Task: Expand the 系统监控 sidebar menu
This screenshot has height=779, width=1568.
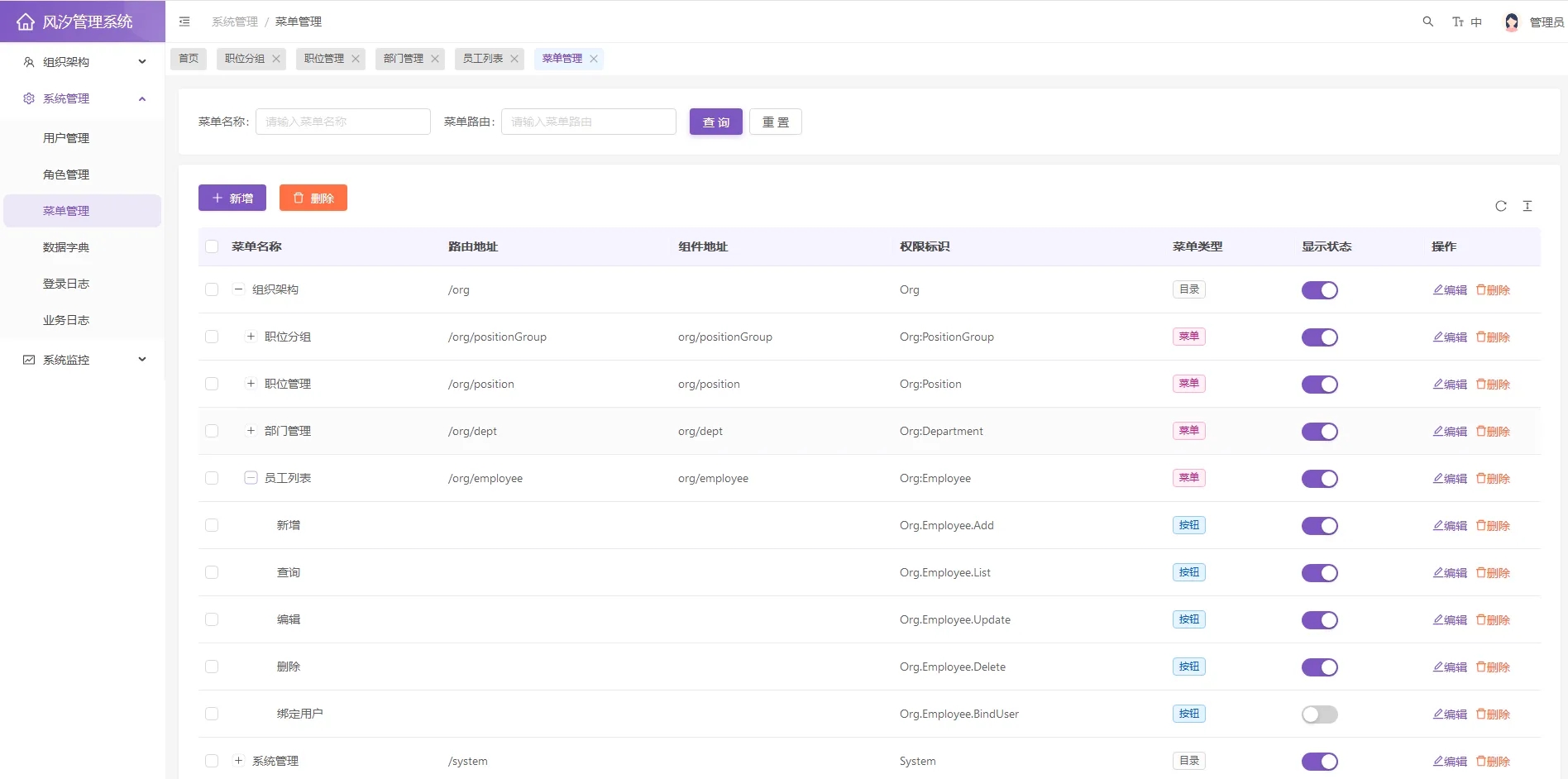Action: [x=83, y=360]
